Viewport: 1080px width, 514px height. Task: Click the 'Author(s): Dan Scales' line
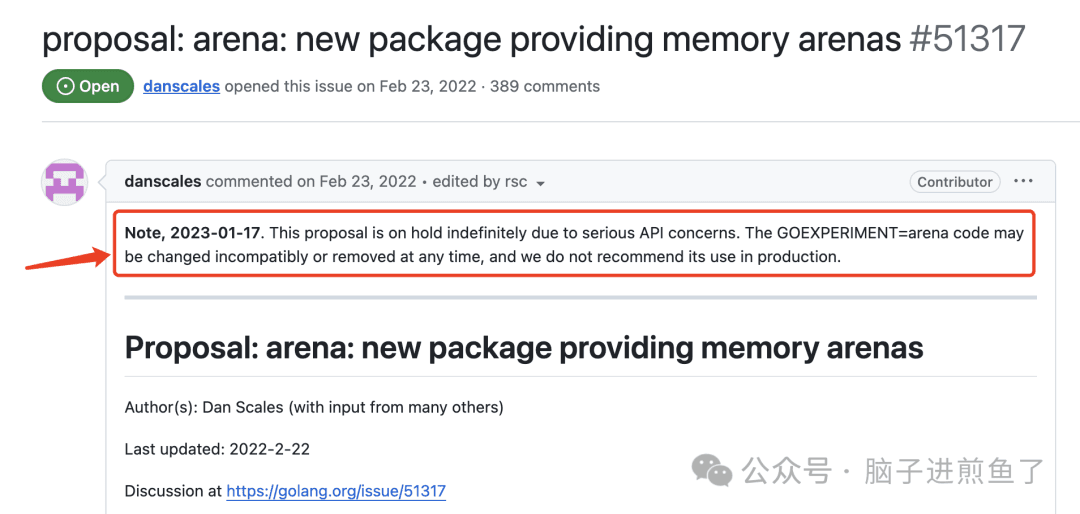pyautogui.click(x=314, y=408)
